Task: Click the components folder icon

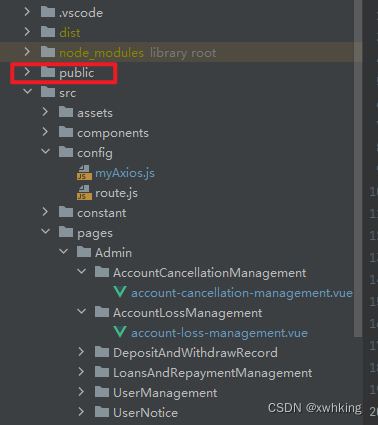Action: [66, 132]
